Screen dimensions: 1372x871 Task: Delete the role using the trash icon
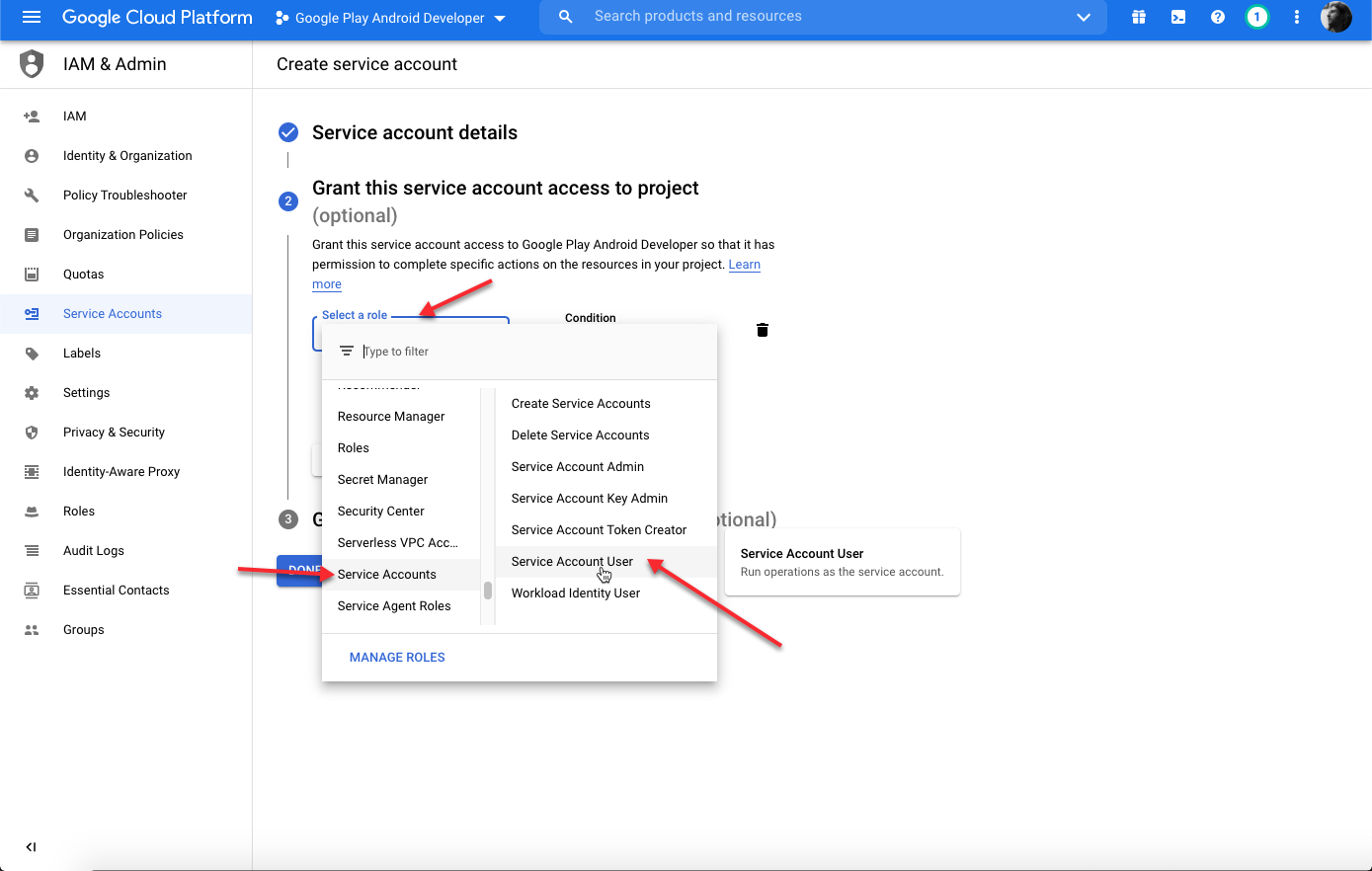[762, 329]
